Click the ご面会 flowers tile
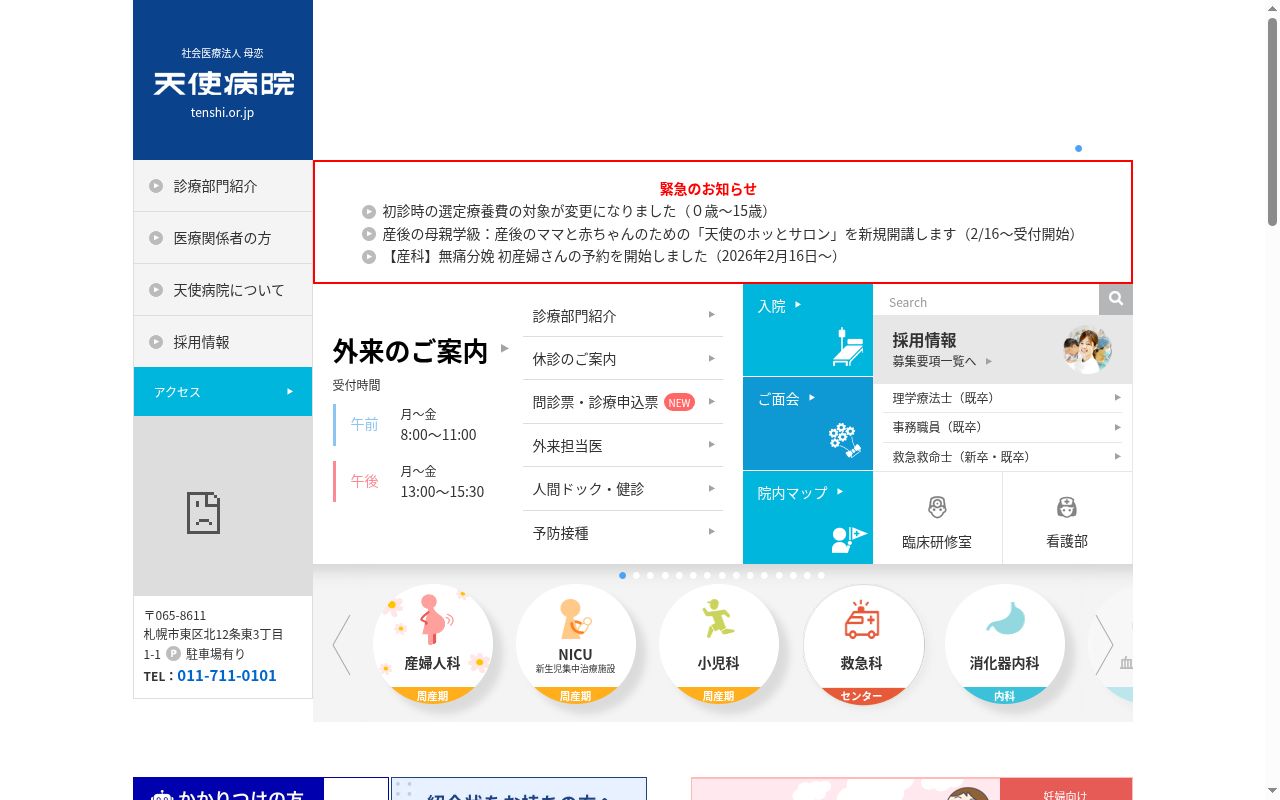The height and width of the screenshot is (800, 1280). point(808,424)
